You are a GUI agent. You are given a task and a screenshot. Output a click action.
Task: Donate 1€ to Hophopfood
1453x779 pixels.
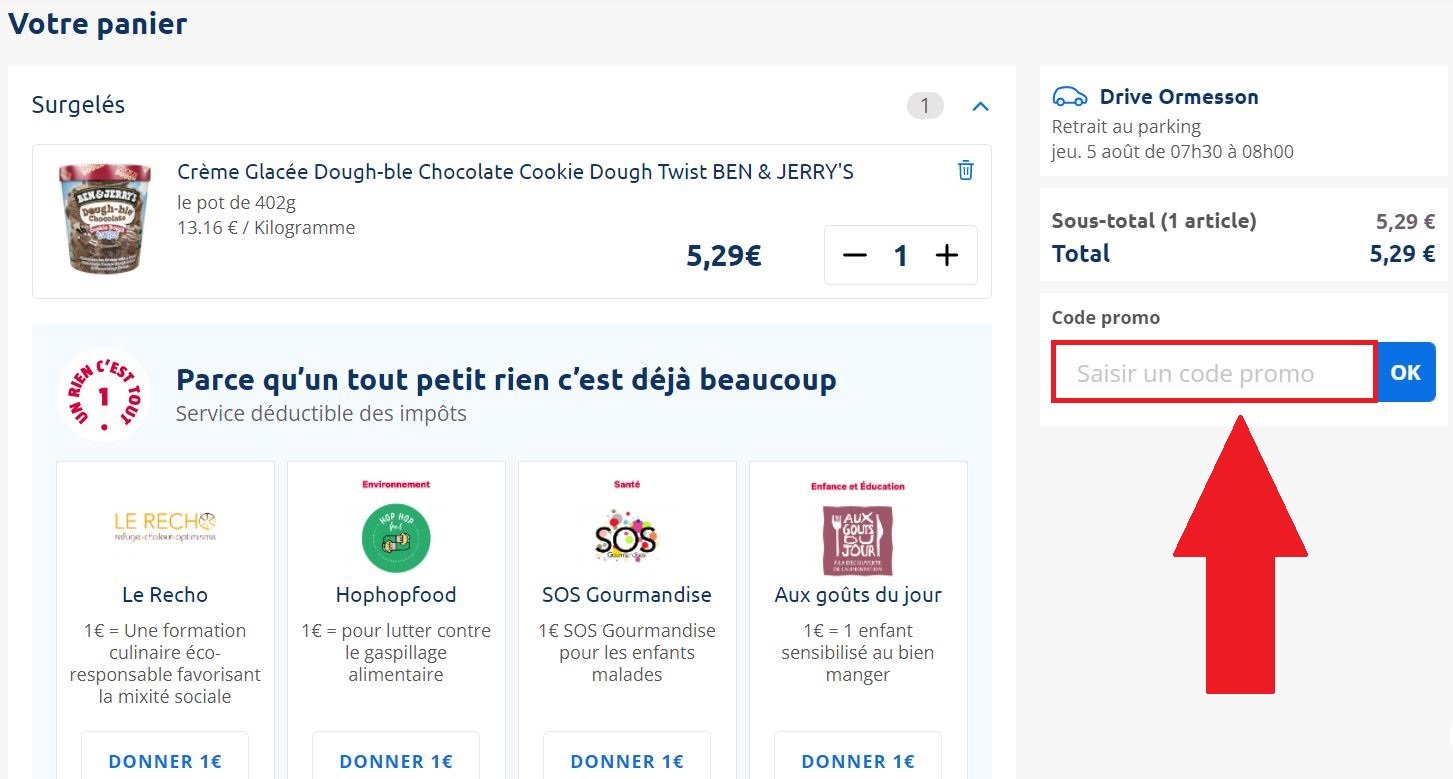pyautogui.click(x=396, y=761)
